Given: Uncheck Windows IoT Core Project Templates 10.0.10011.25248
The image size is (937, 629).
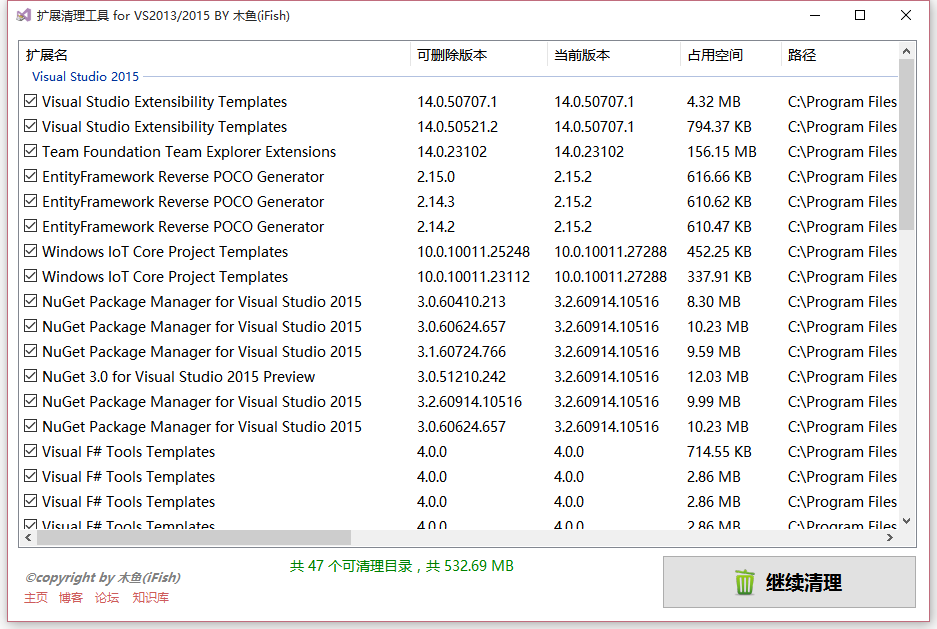Looking at the screenshot, I should pos(30,251).
